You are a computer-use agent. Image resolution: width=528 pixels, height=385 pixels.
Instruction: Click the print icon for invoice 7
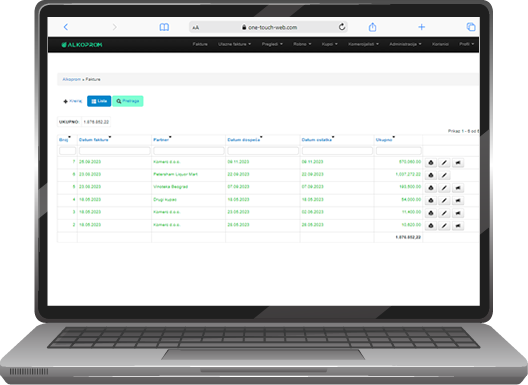click(x=431, y=163)
